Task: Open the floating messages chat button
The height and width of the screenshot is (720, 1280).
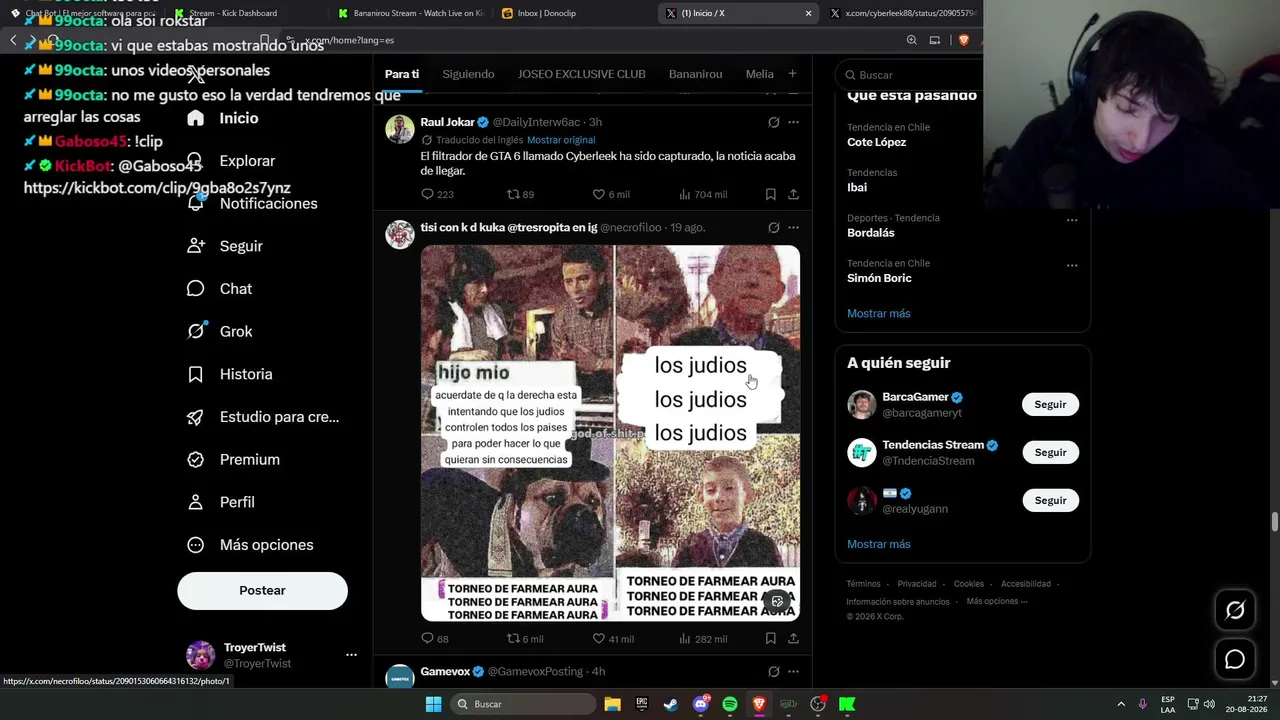Action: tap(1235, 660)
